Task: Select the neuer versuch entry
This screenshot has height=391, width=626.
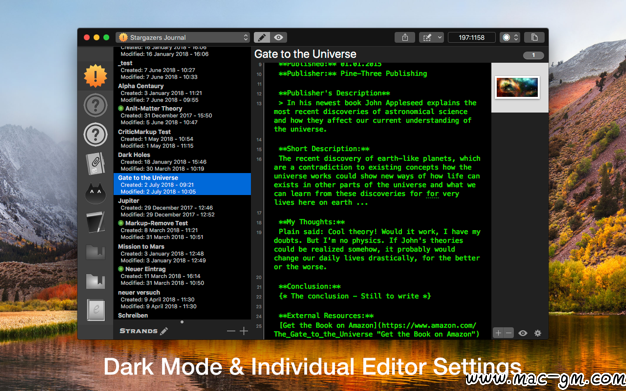Action: pos(182,299)
